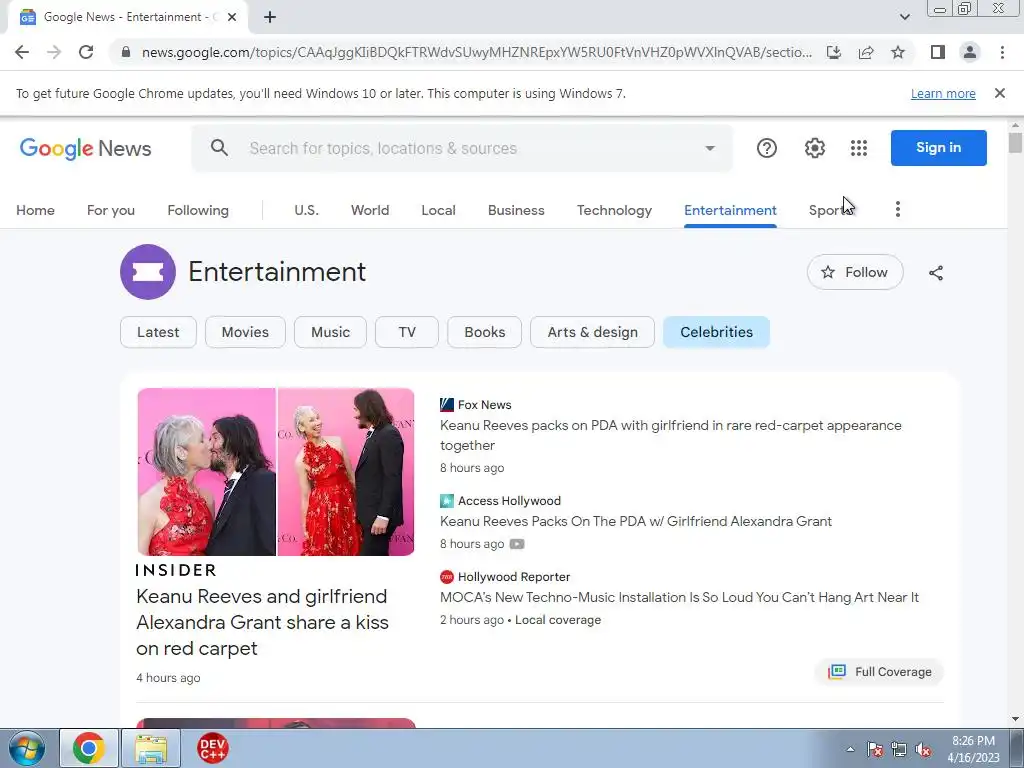Click the Action Center flag tray icon

(x=875, y=750)
